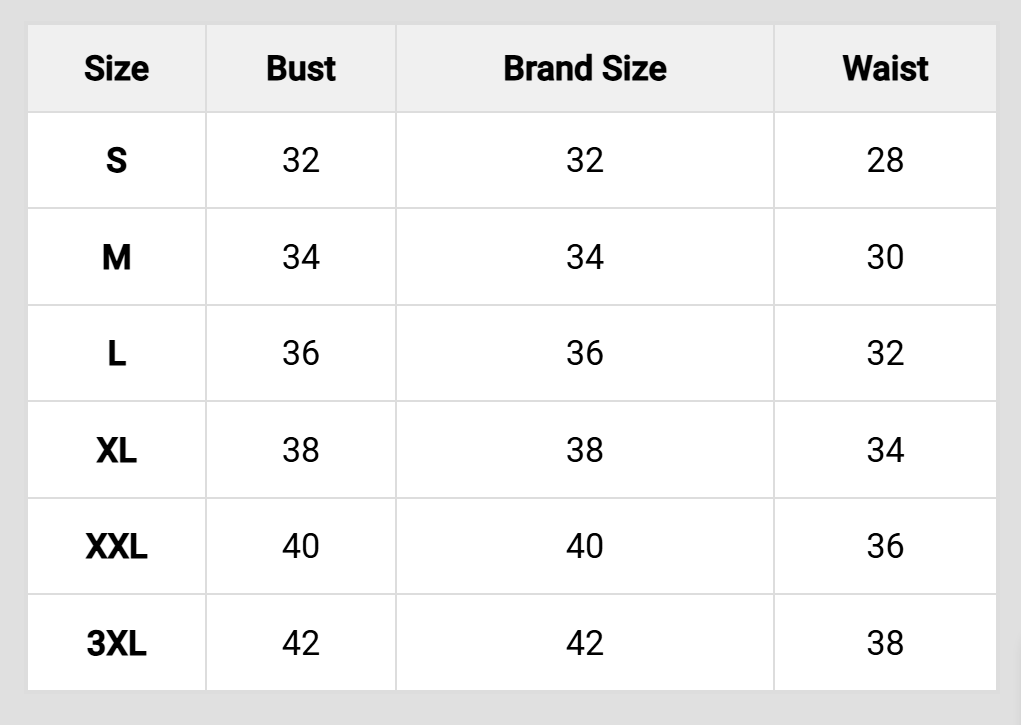The image size is (1021, 725).
Task: Select the XXL size row label
Action: coord(116,546)
